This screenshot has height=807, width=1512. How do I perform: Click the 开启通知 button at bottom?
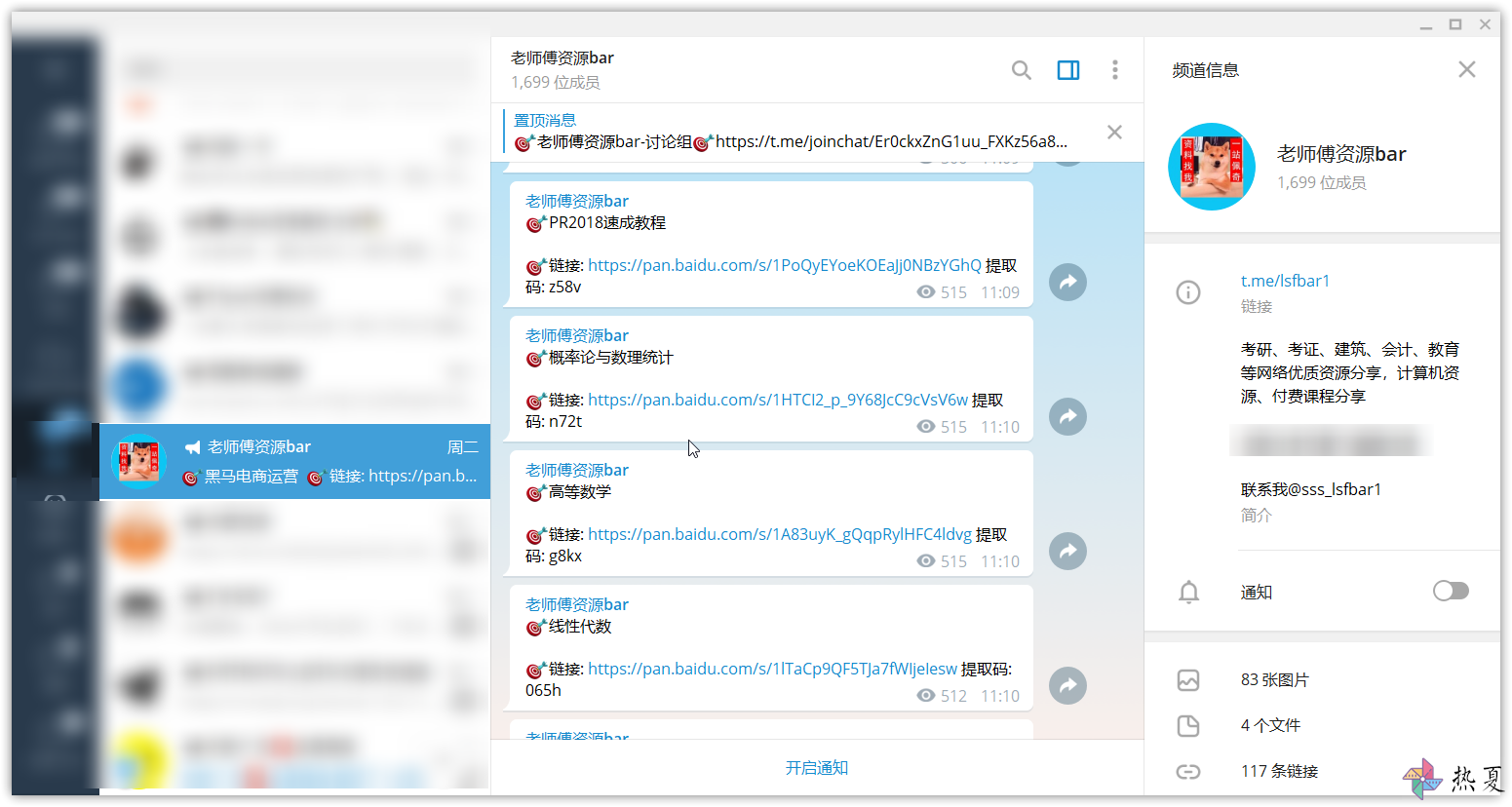(817, 768)
